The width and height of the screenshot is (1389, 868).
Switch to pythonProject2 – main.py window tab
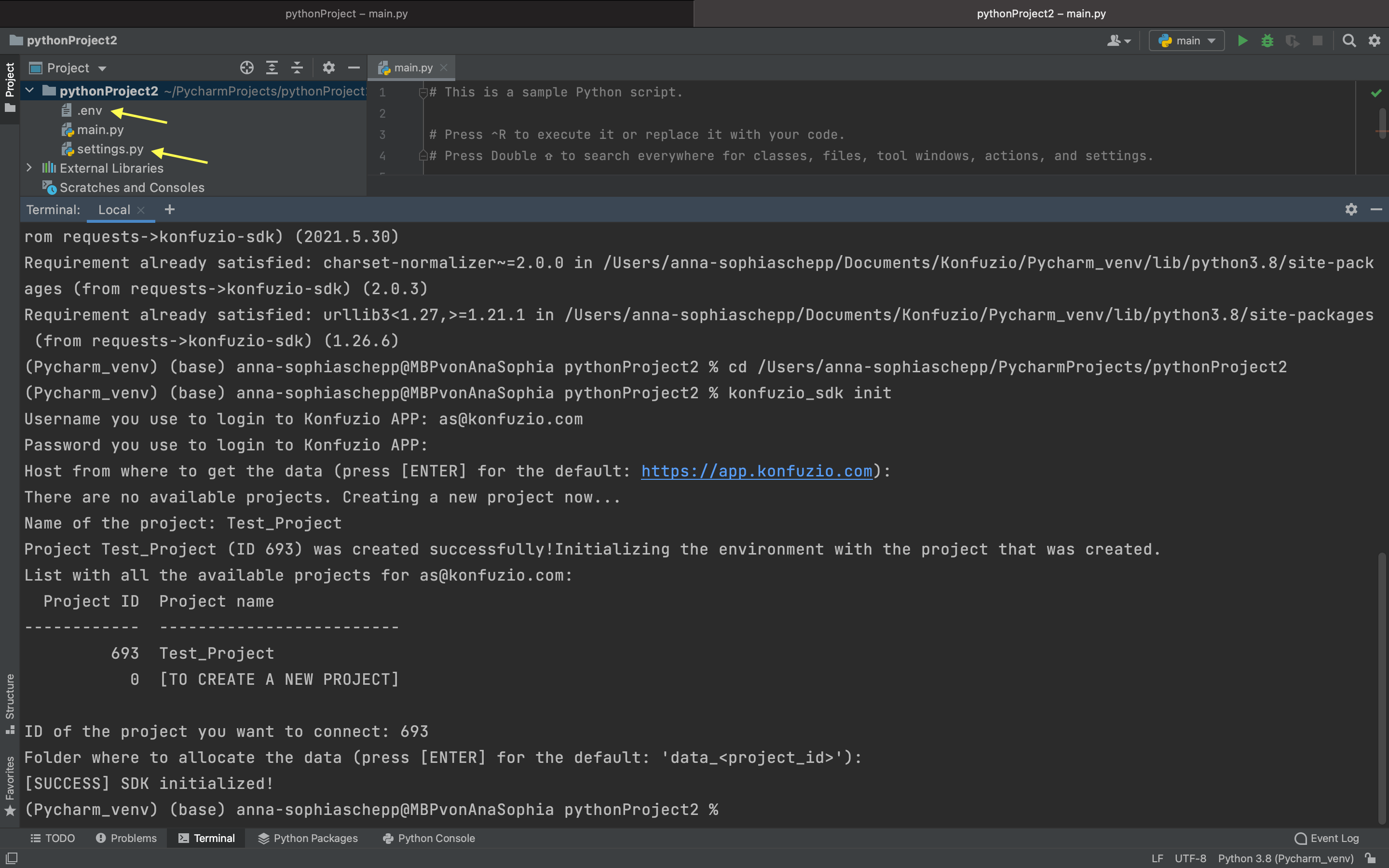(x=1041, y=14)
